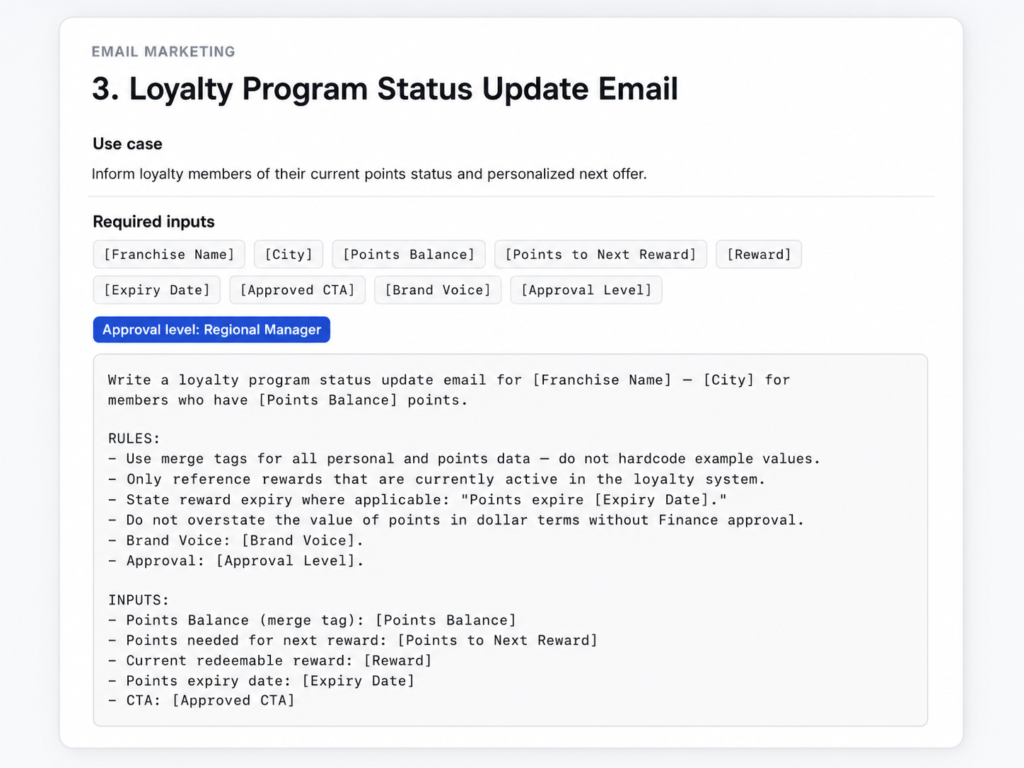Click the 'Points expiry date' line
The image size is (1024, 768).
coord(261,680)
